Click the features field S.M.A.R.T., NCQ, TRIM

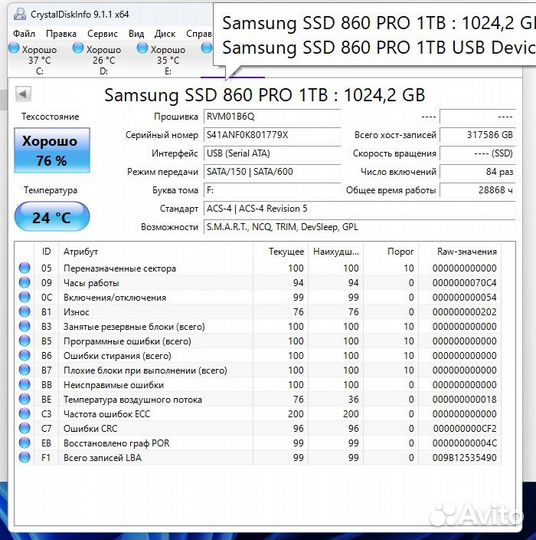(360, 227)
